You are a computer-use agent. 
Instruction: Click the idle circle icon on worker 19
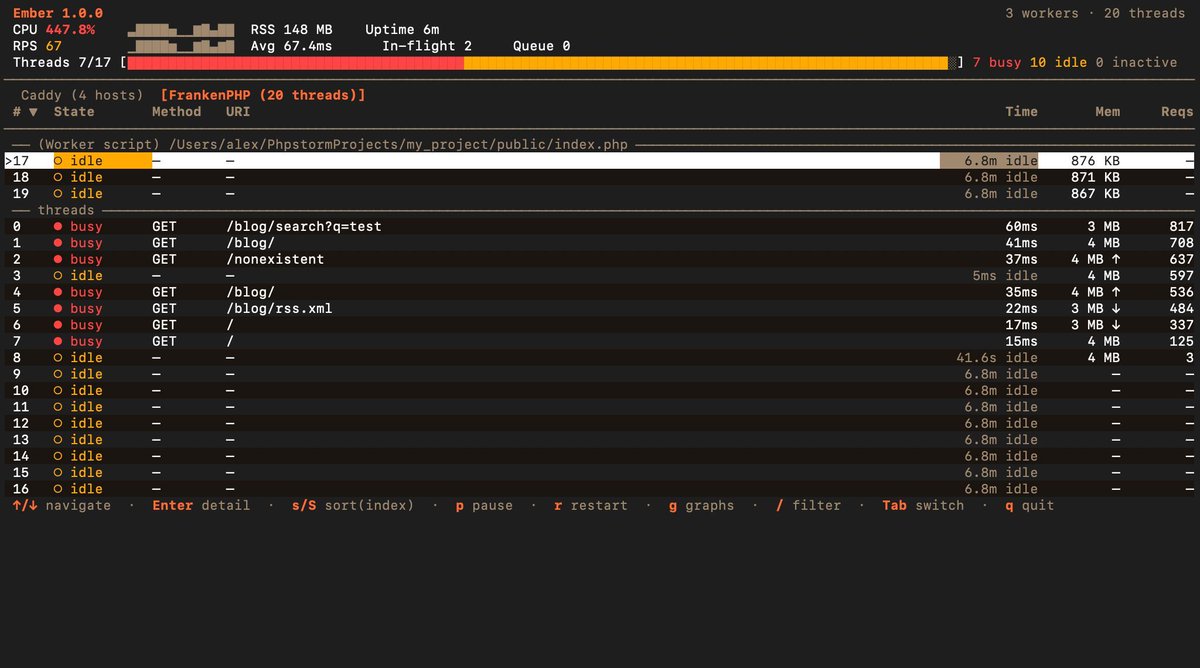pyautogui.click(x=58, y=194)
